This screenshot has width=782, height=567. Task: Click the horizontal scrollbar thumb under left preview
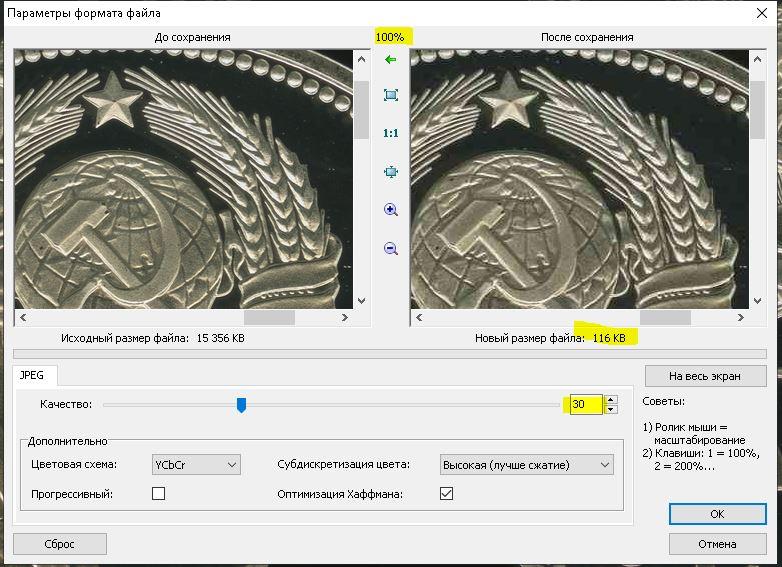269,318
